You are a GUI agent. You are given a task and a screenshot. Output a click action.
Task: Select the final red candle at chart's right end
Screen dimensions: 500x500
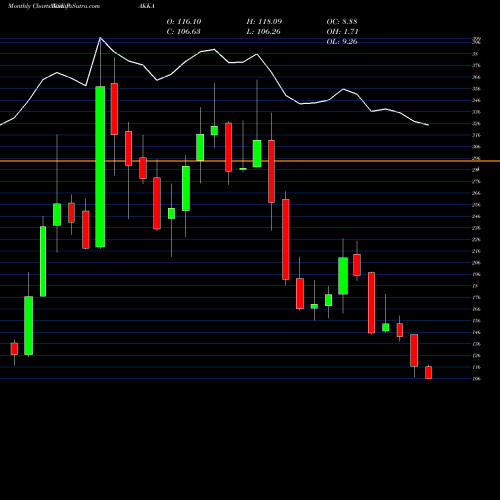pyautogui.click(x=428, y=372)
